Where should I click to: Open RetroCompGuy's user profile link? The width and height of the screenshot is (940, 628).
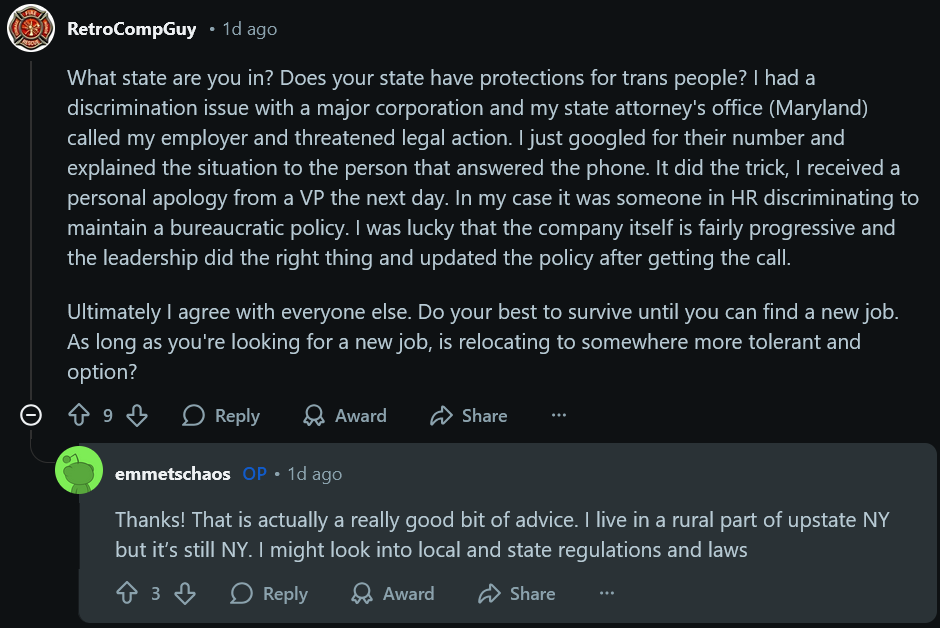click(x=131, y=29)
